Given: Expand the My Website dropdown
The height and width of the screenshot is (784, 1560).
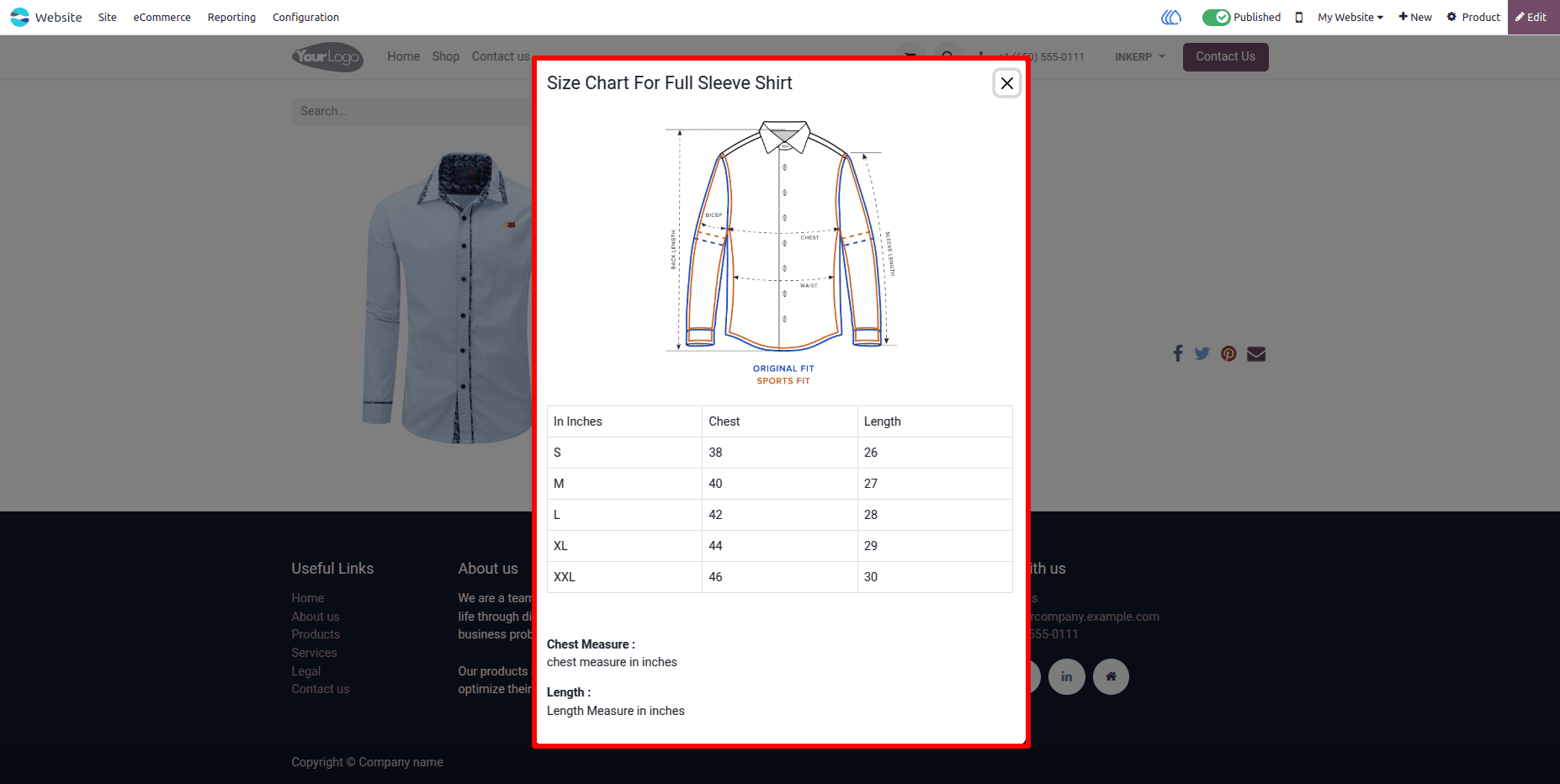Looking at the screenshot, I should pos(1350,17).
